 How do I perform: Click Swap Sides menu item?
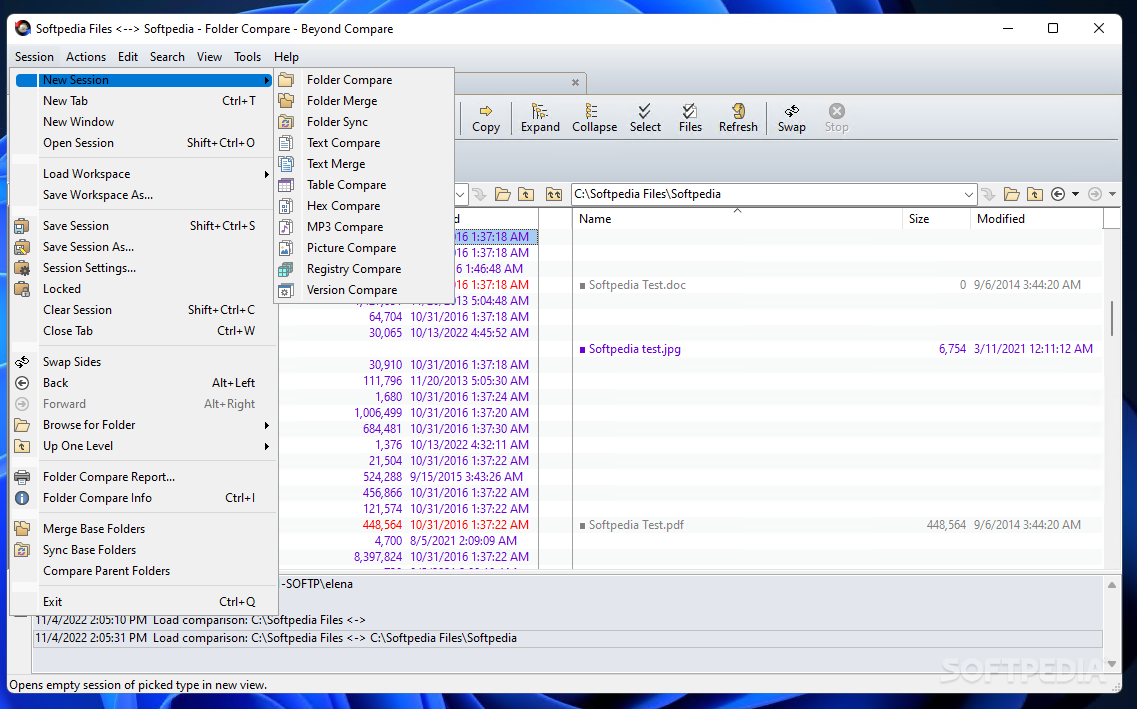tap(144, 362)
